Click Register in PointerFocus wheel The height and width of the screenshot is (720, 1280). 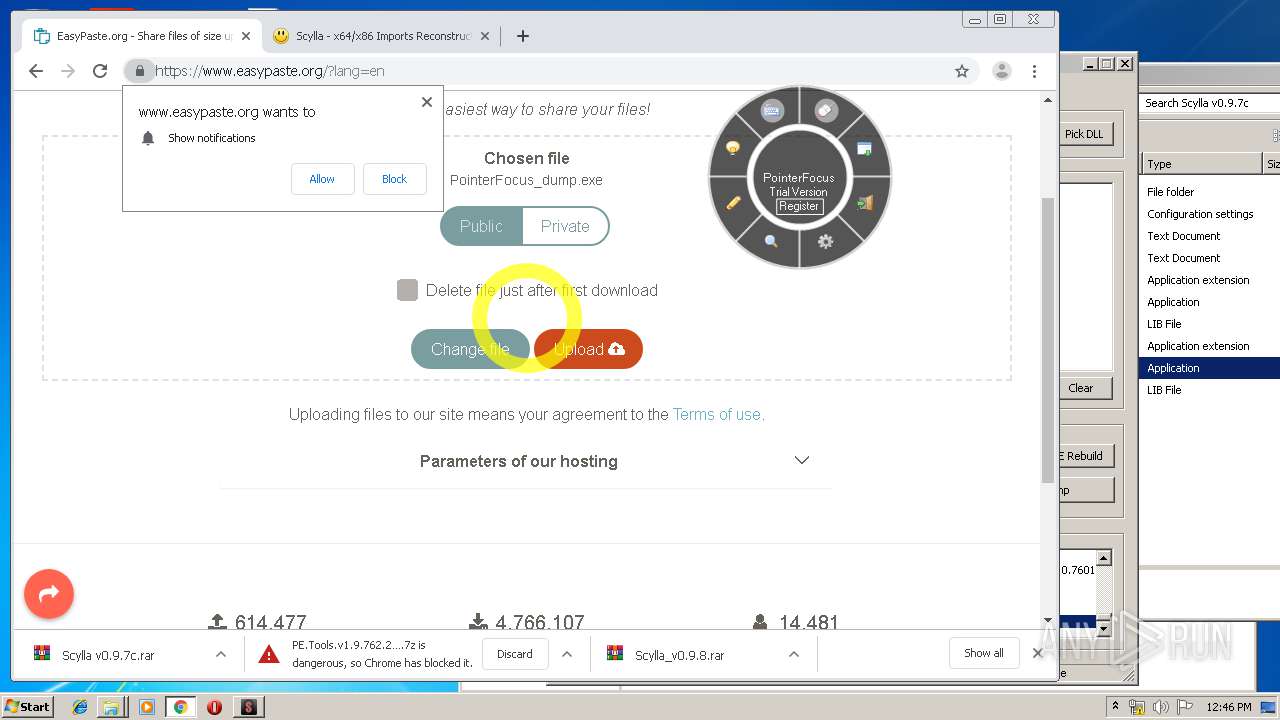tap(799, 206)
